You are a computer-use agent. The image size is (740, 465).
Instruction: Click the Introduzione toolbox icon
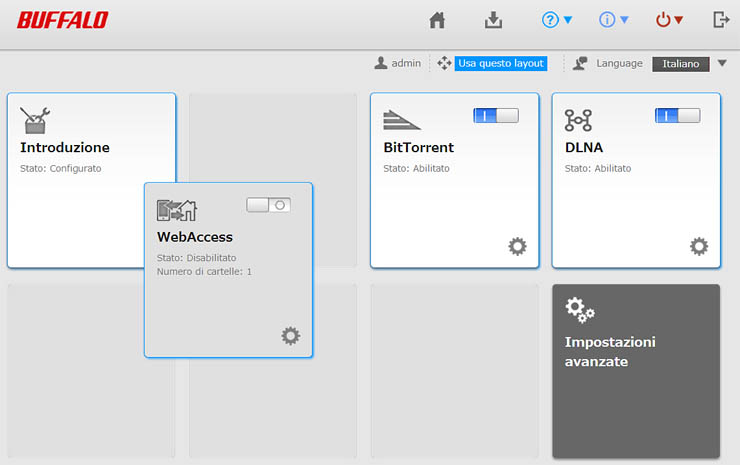pyautogui.click(x=35, y=120)
